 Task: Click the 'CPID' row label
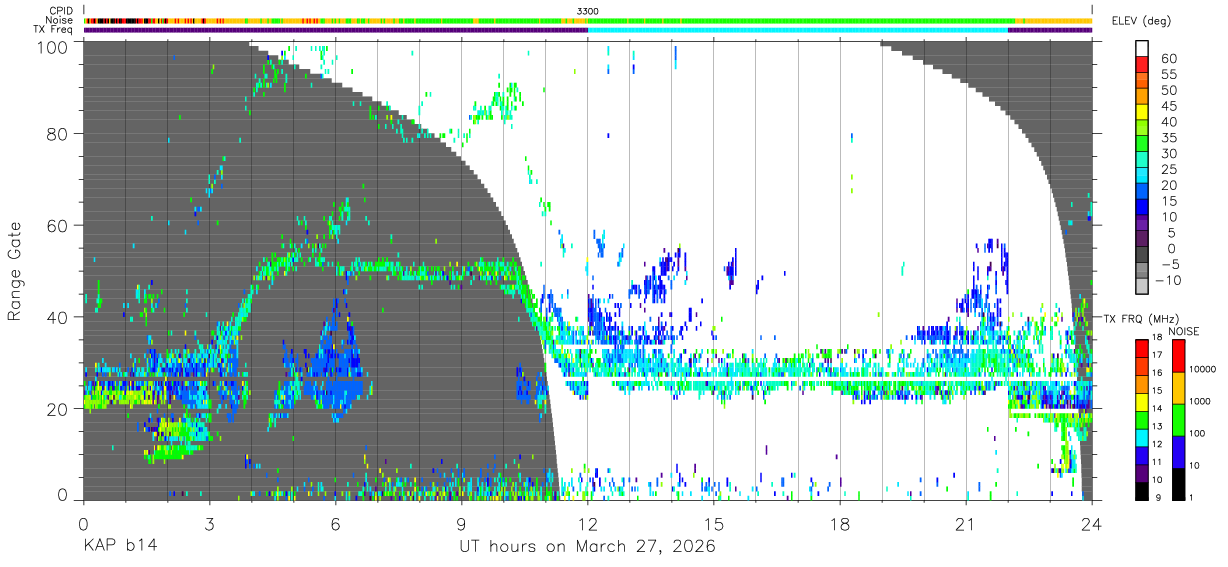coord(60,11)
